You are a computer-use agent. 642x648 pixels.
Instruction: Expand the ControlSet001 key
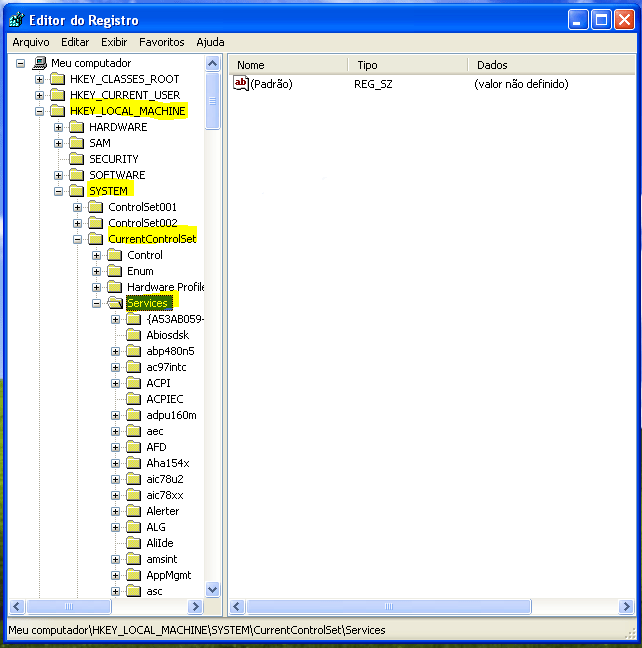[x=78, y=207]
